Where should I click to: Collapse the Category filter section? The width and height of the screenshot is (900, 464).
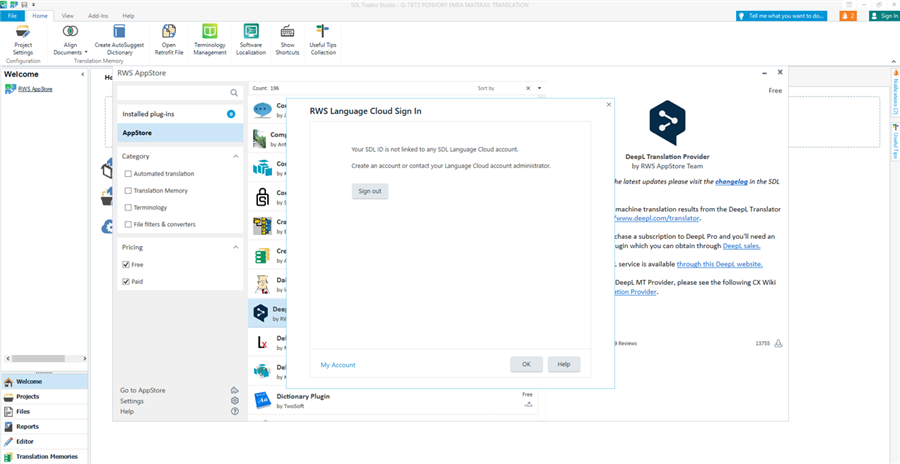[x=235, y=156]
